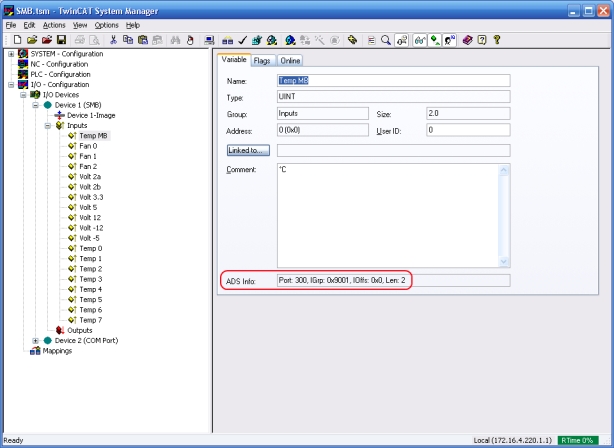Select the Temp 4 input variable
The width and height of the screenshot is (614, 448).
tap(90, 289)
